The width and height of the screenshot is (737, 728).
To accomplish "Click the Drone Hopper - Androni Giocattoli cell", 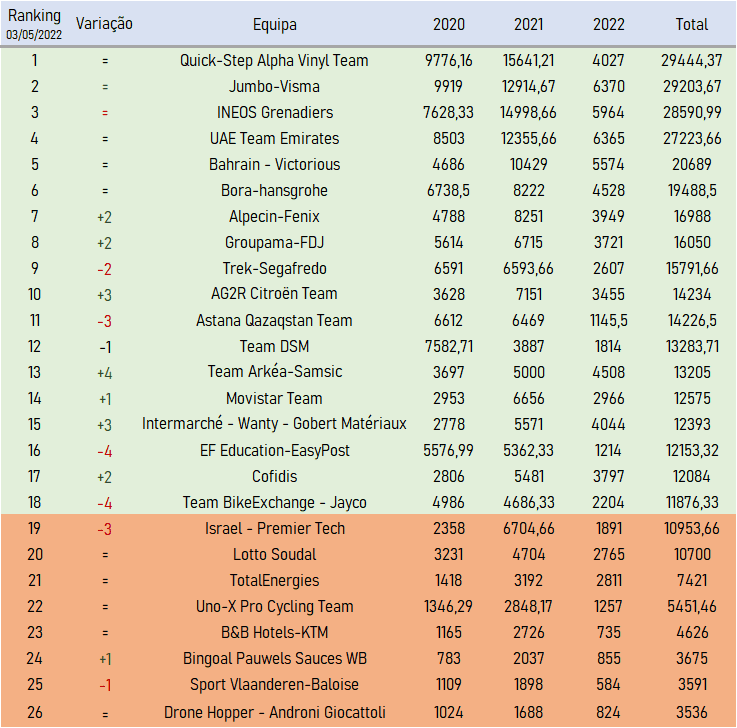I will (274, 712).
